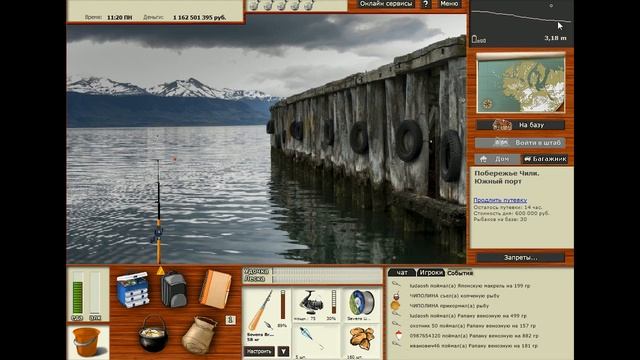Open the Онлайн сервисы menu
640x360 pixels.
click(x=385, y=4)
